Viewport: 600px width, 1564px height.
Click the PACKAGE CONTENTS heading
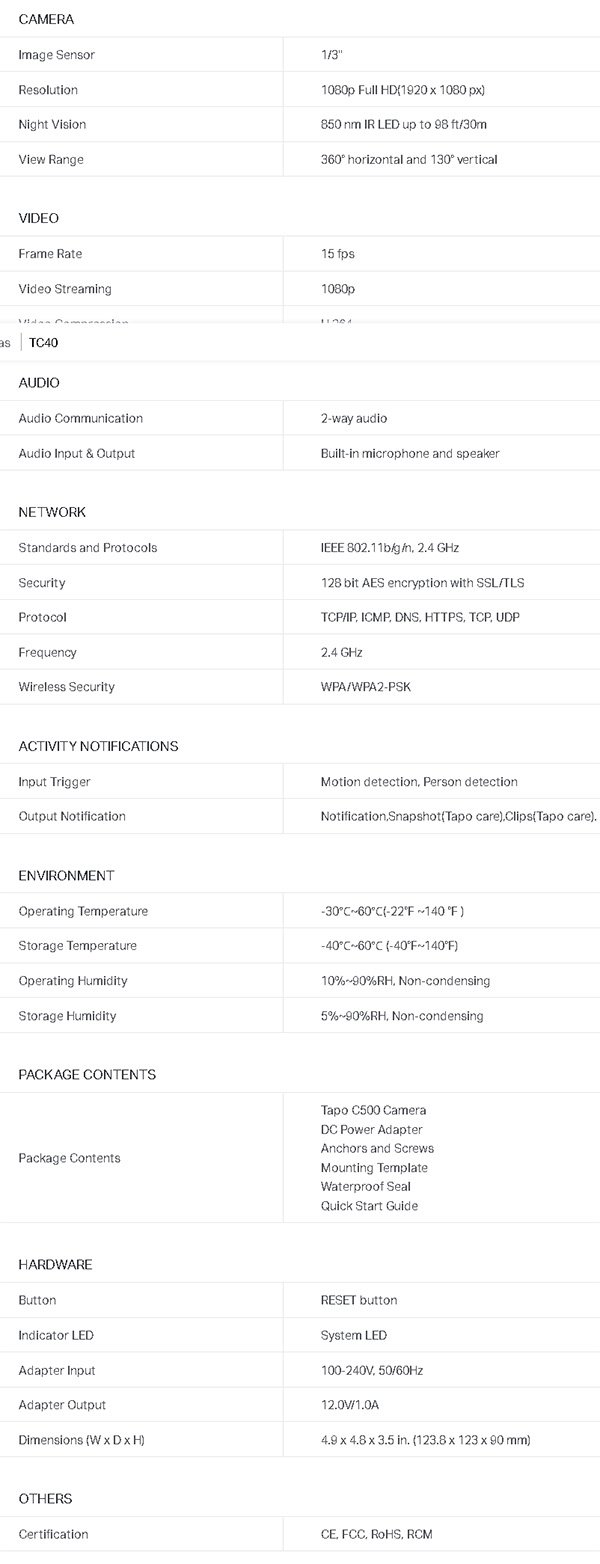(x=87, y=1075)
